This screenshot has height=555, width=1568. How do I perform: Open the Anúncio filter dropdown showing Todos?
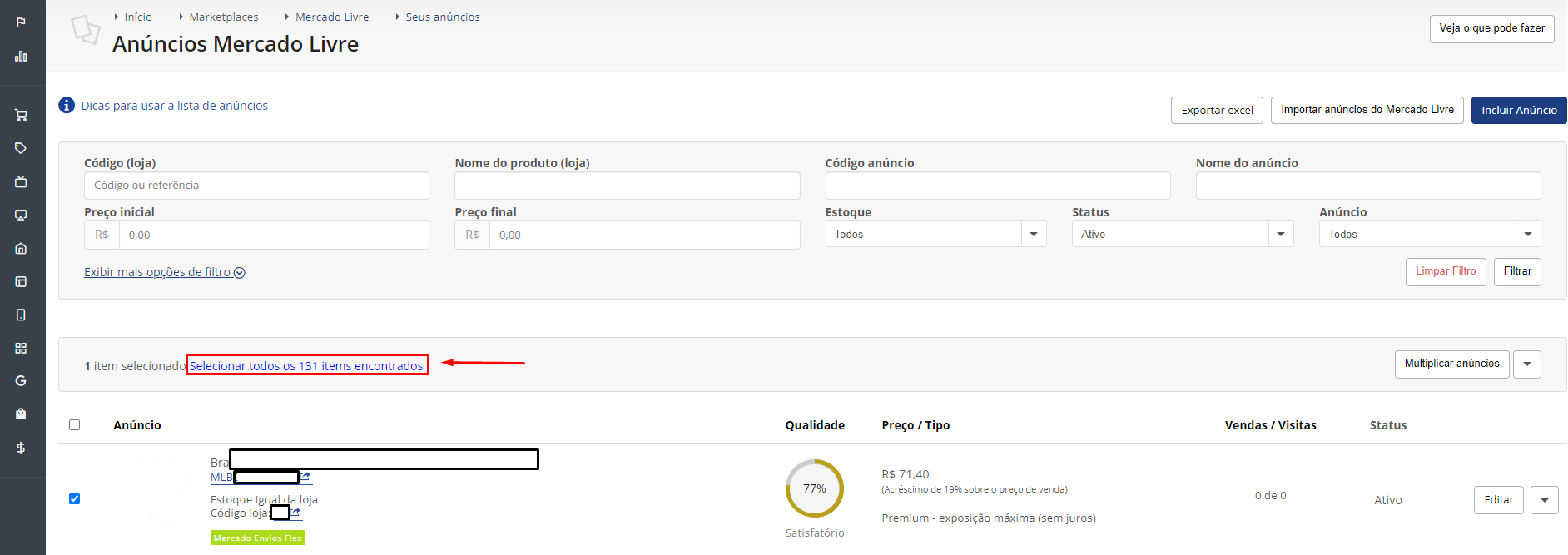1430,234
